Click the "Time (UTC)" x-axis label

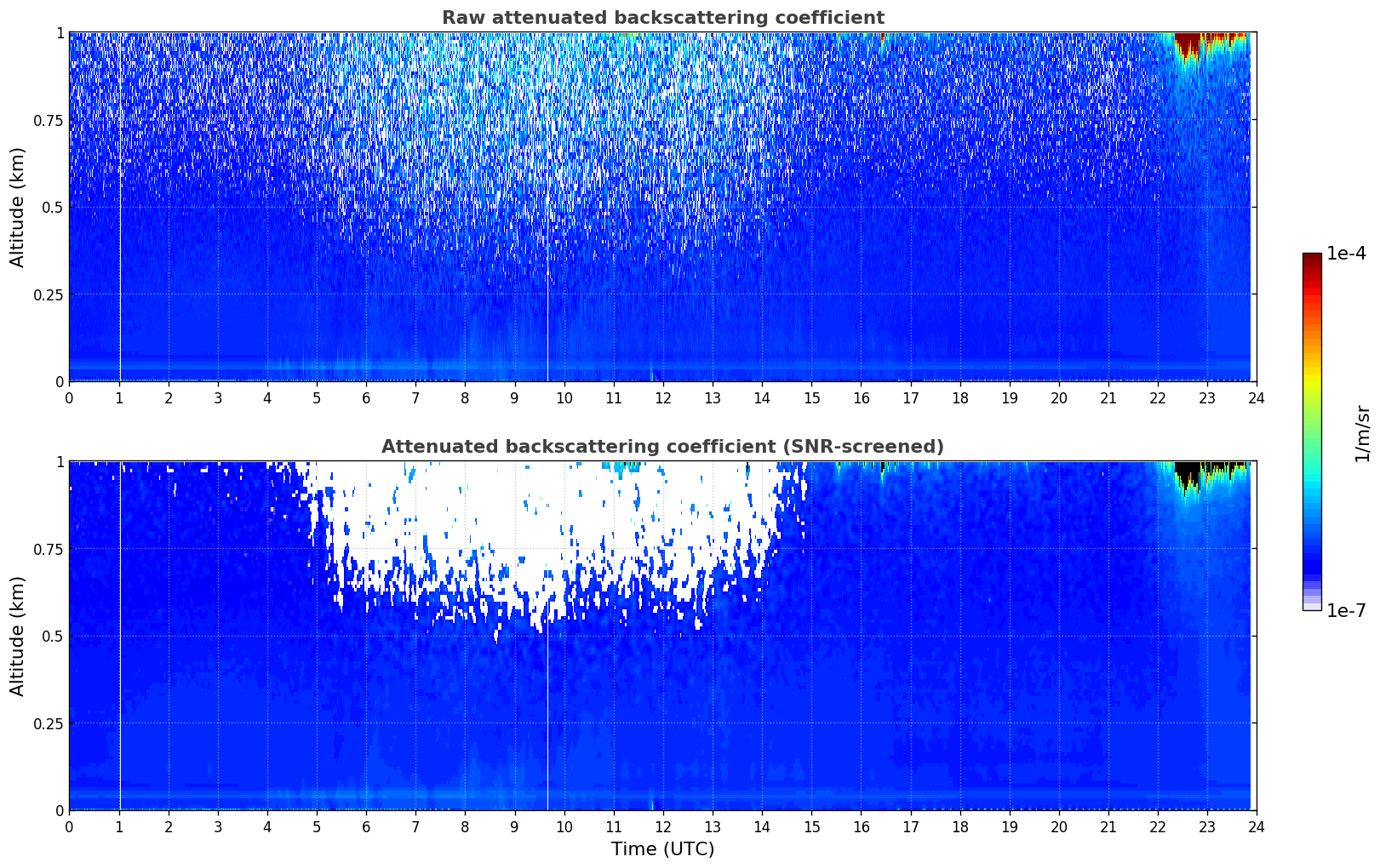tap(662, 848)
